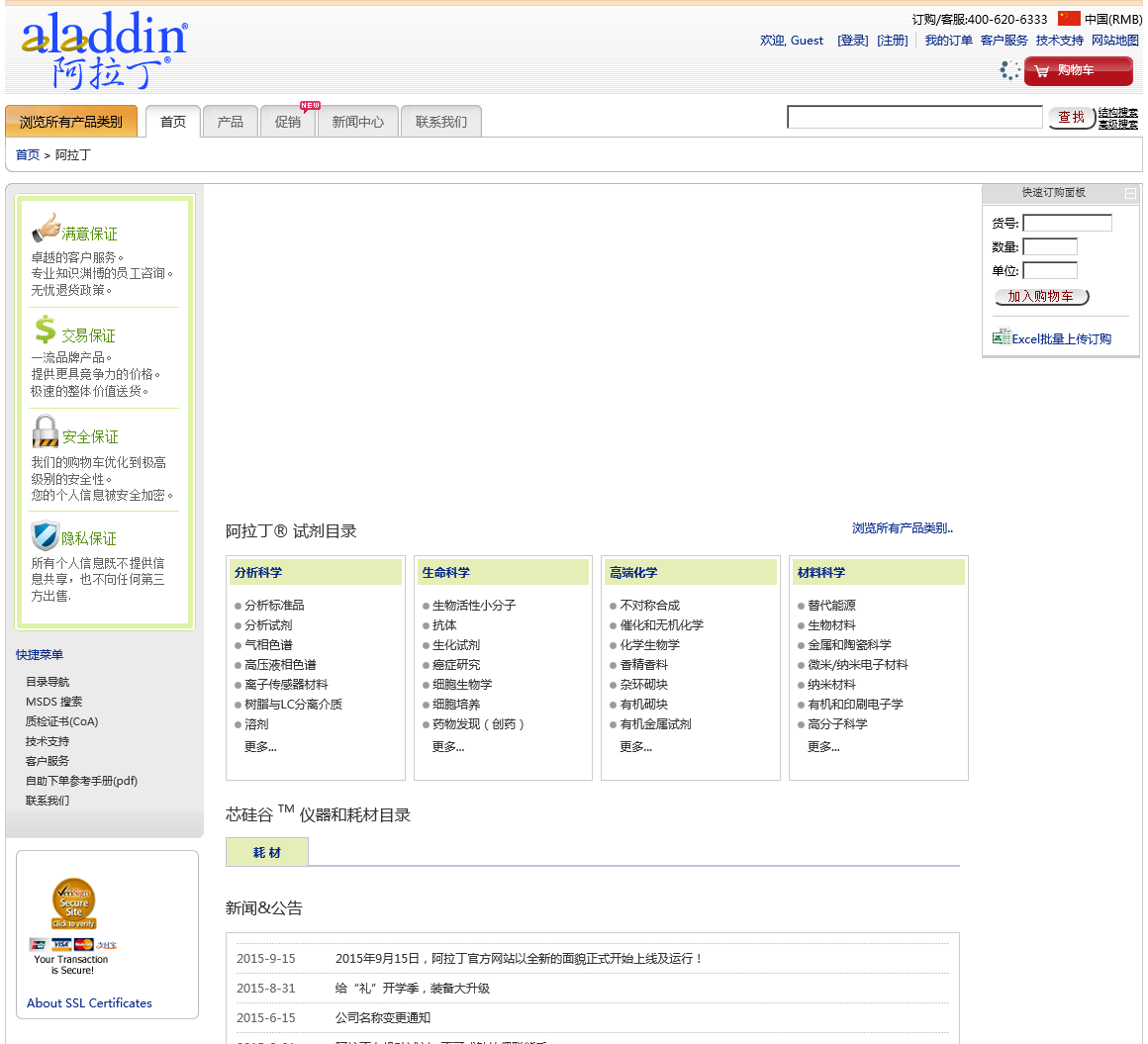The height and width of the screenshot is (1044, 1148).
Task: Open 高级搜索 advanced search link
Action: [1118, 124]
